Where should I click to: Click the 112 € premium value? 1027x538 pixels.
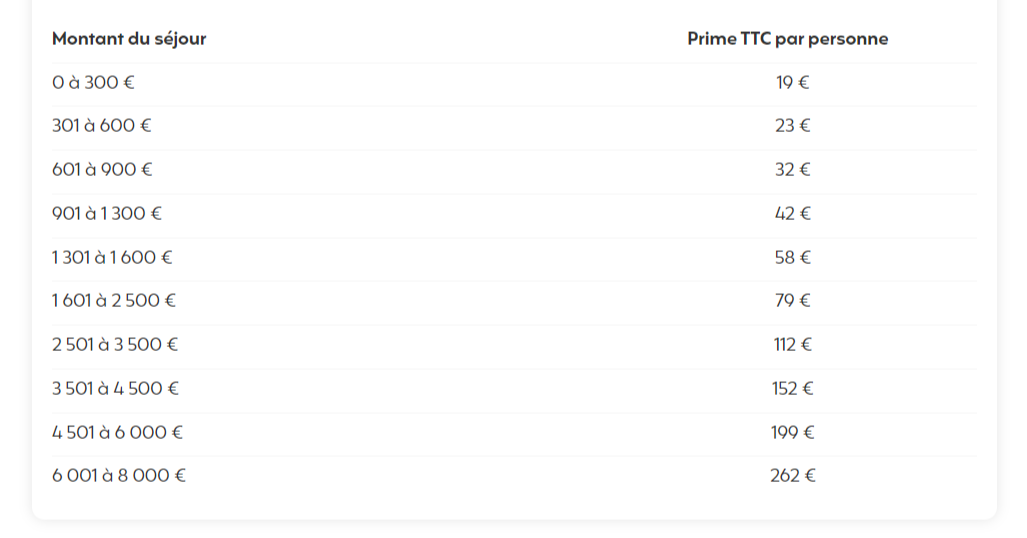tap(793, 345)
